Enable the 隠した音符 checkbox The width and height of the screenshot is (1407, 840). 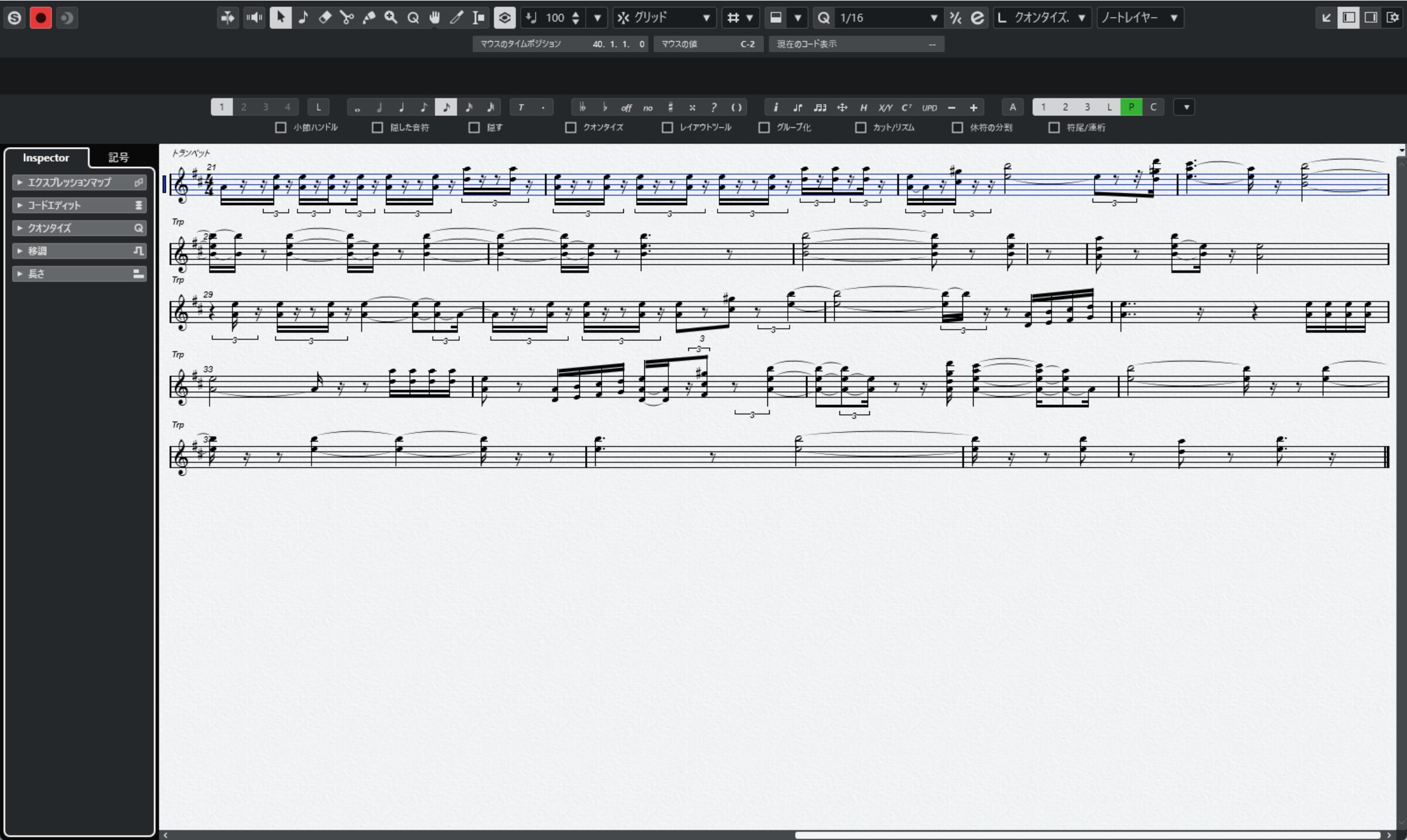point(377,127)
